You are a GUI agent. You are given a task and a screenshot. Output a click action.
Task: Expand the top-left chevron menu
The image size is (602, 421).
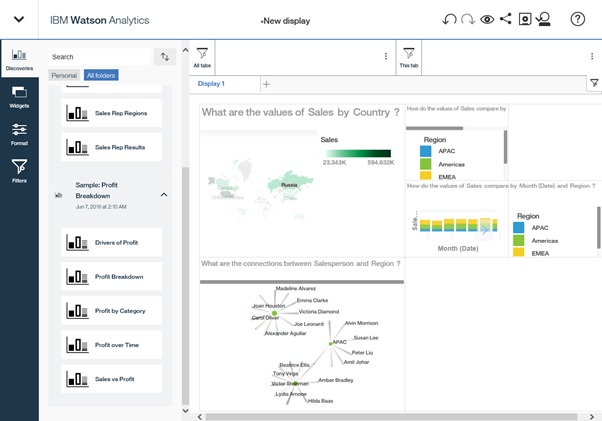coord(19,20)
